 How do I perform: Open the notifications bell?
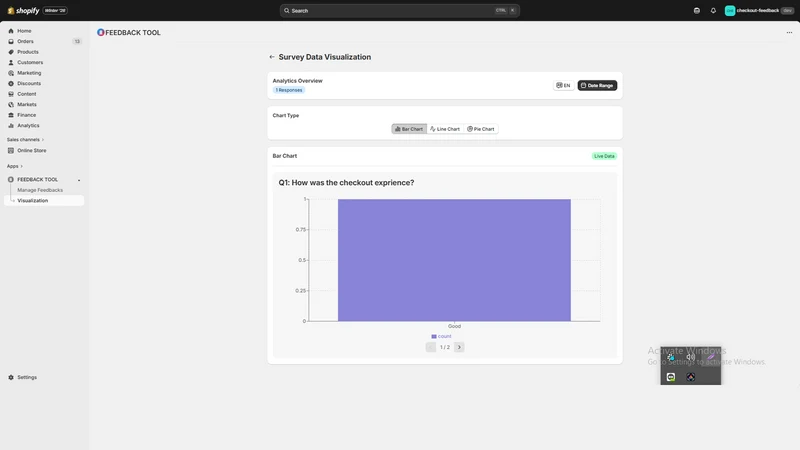coord(713,10)
